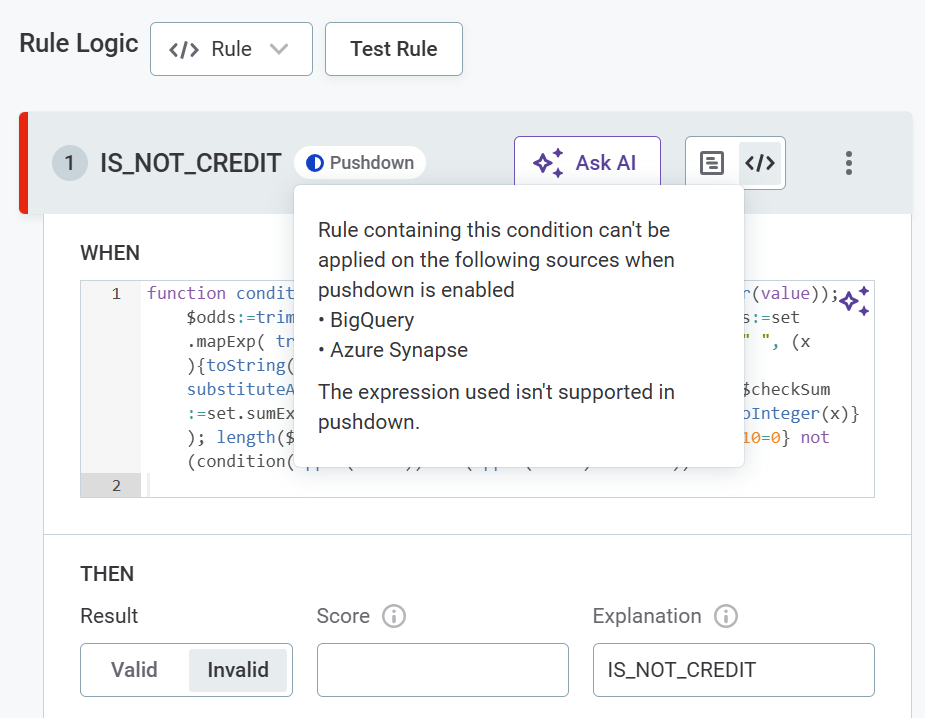Click the Ask AI button

(587, 163)
